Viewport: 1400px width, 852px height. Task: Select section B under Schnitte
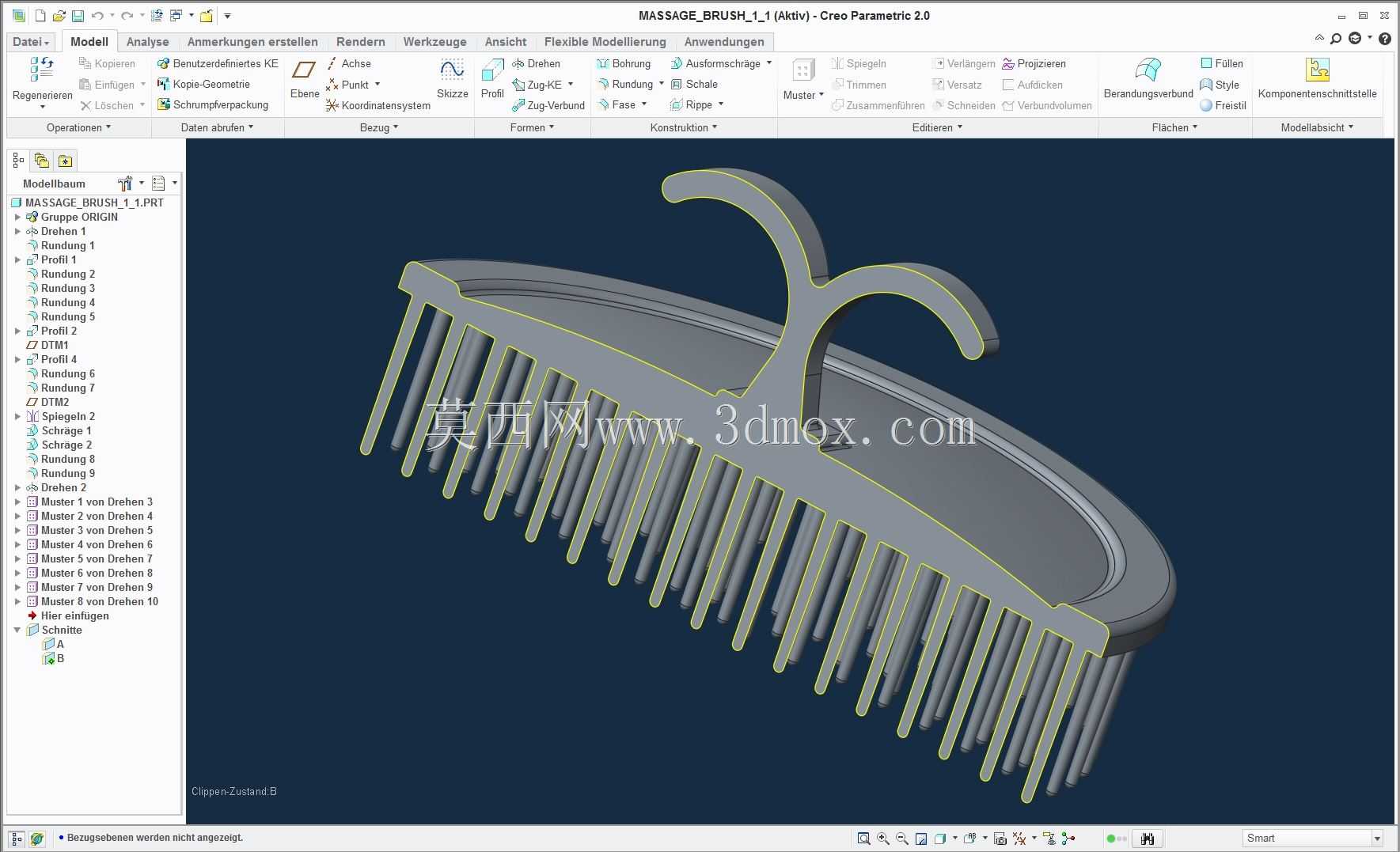[x=54, y=658]
